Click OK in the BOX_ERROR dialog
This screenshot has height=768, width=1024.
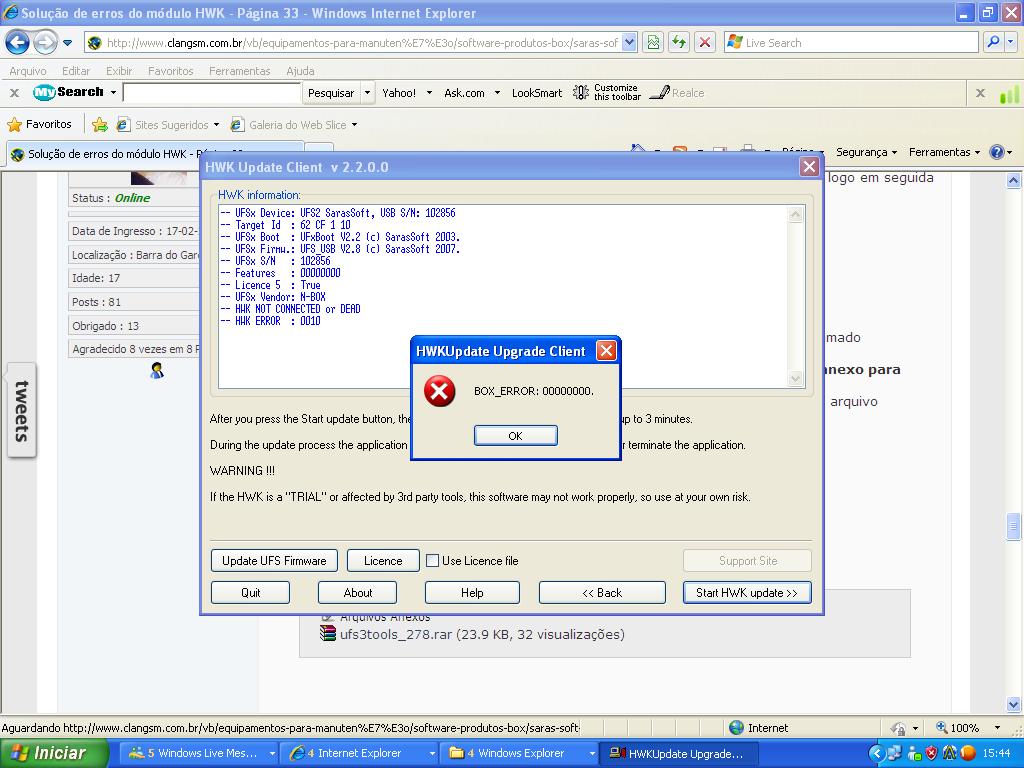point(515,436)
